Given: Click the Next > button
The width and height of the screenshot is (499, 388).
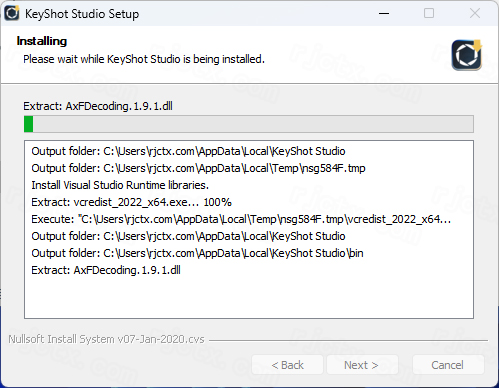Looking at the screenshot, I should click(362, 365).
